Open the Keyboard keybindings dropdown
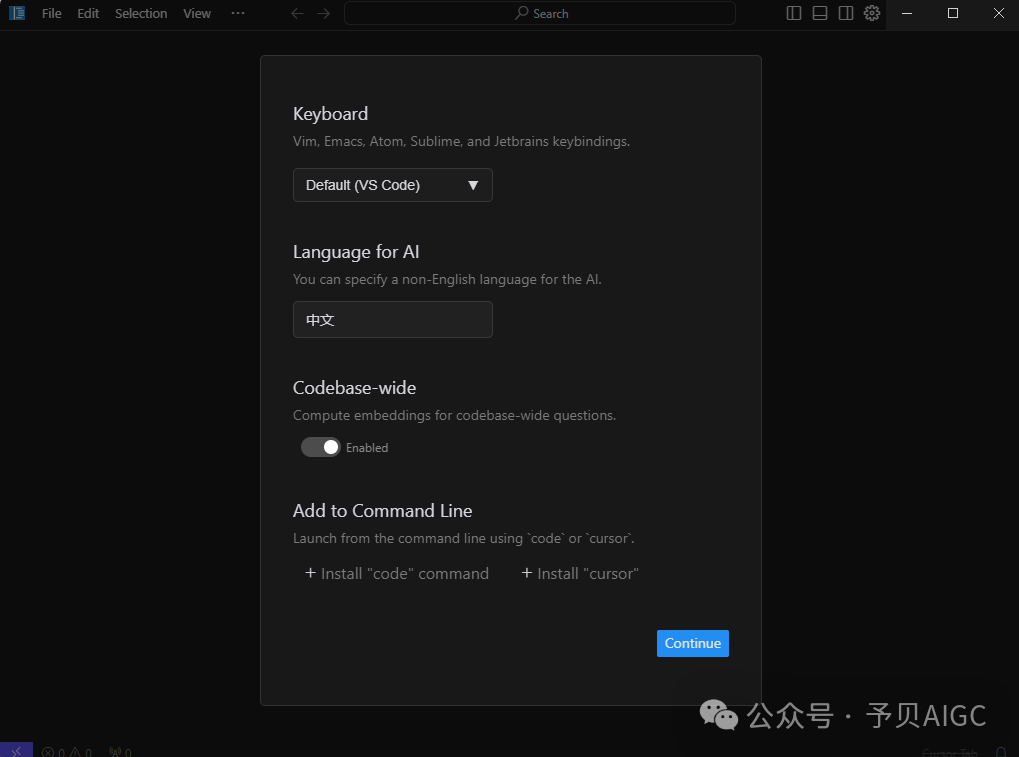Viewport: 1019px width, 757px height. tap(393, 185)
